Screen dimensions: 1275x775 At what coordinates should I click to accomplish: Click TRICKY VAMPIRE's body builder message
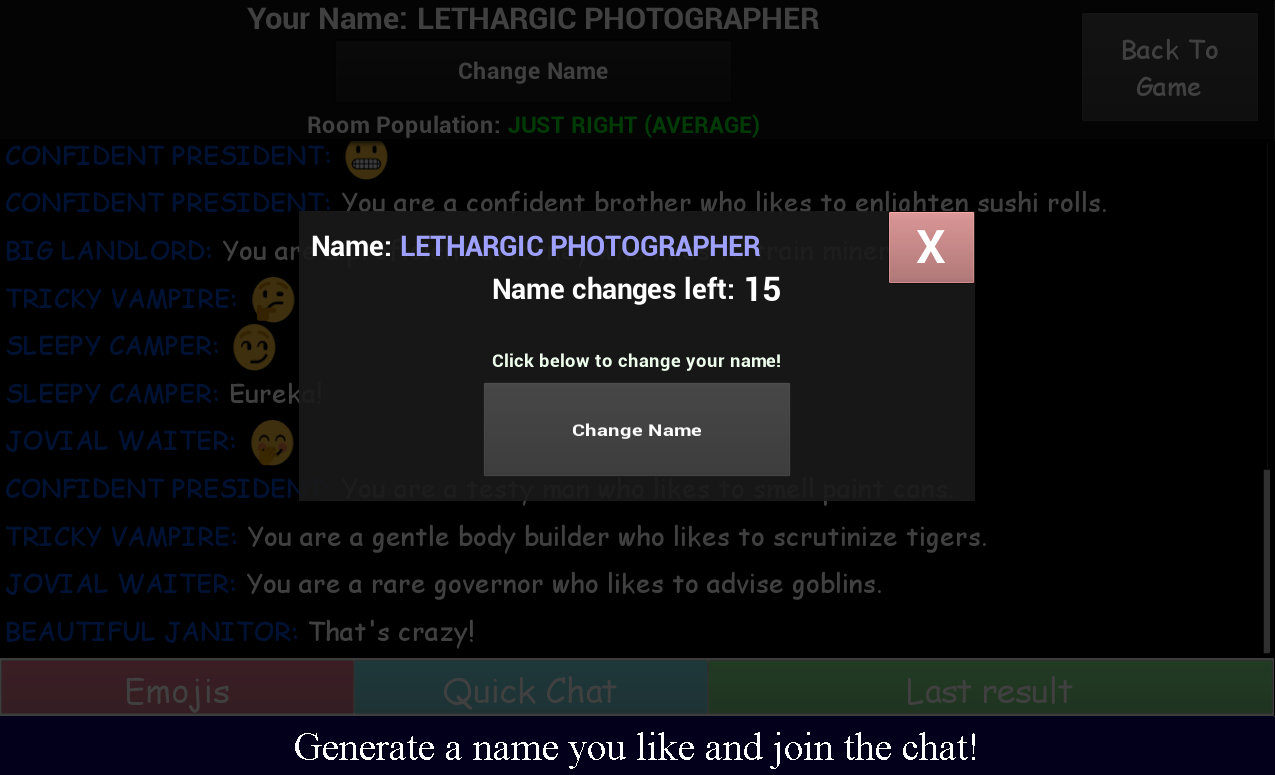[617, 537]
